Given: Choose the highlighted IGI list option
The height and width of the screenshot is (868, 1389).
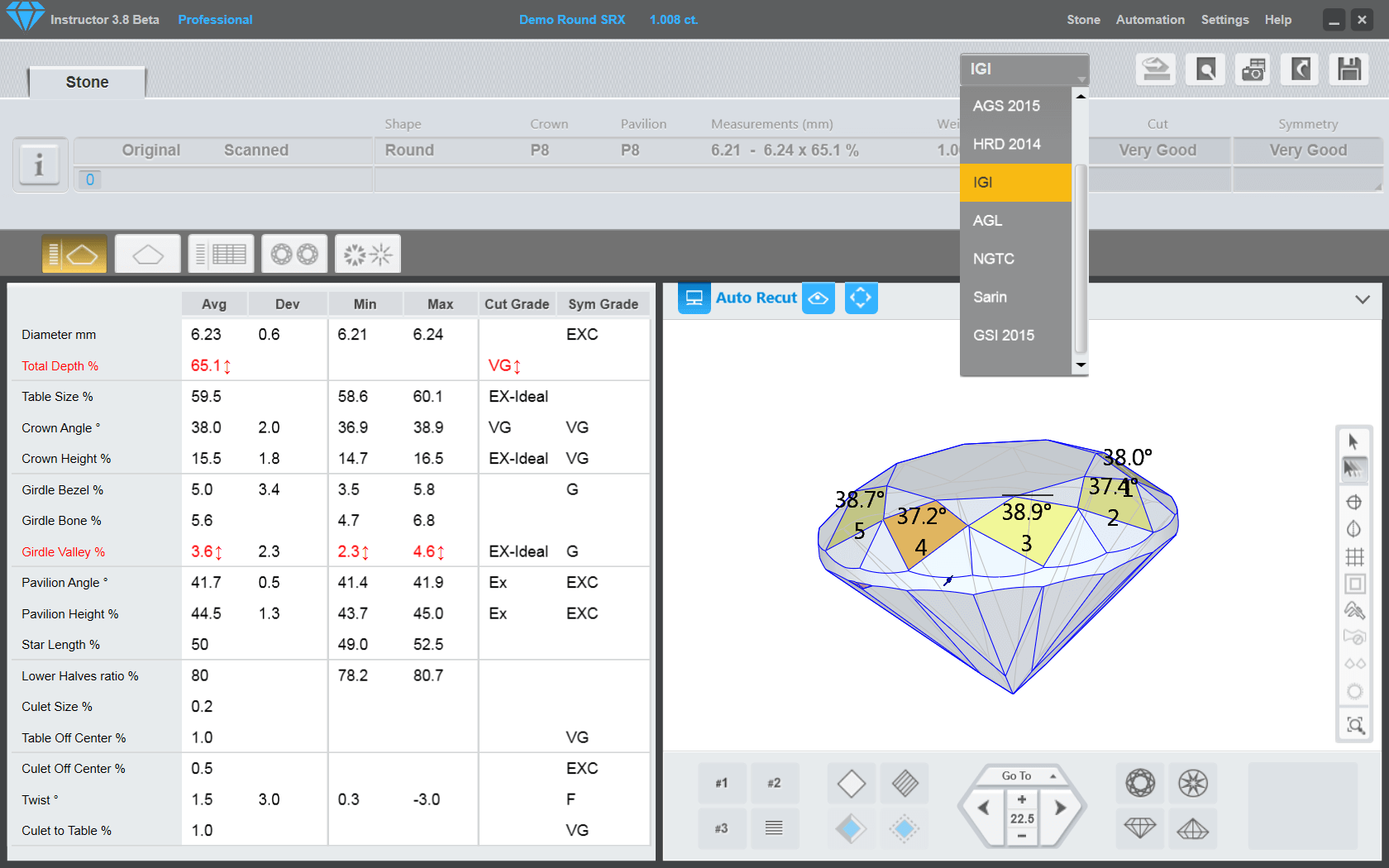Looking at the screenshot, I should tap(1016, 182).
